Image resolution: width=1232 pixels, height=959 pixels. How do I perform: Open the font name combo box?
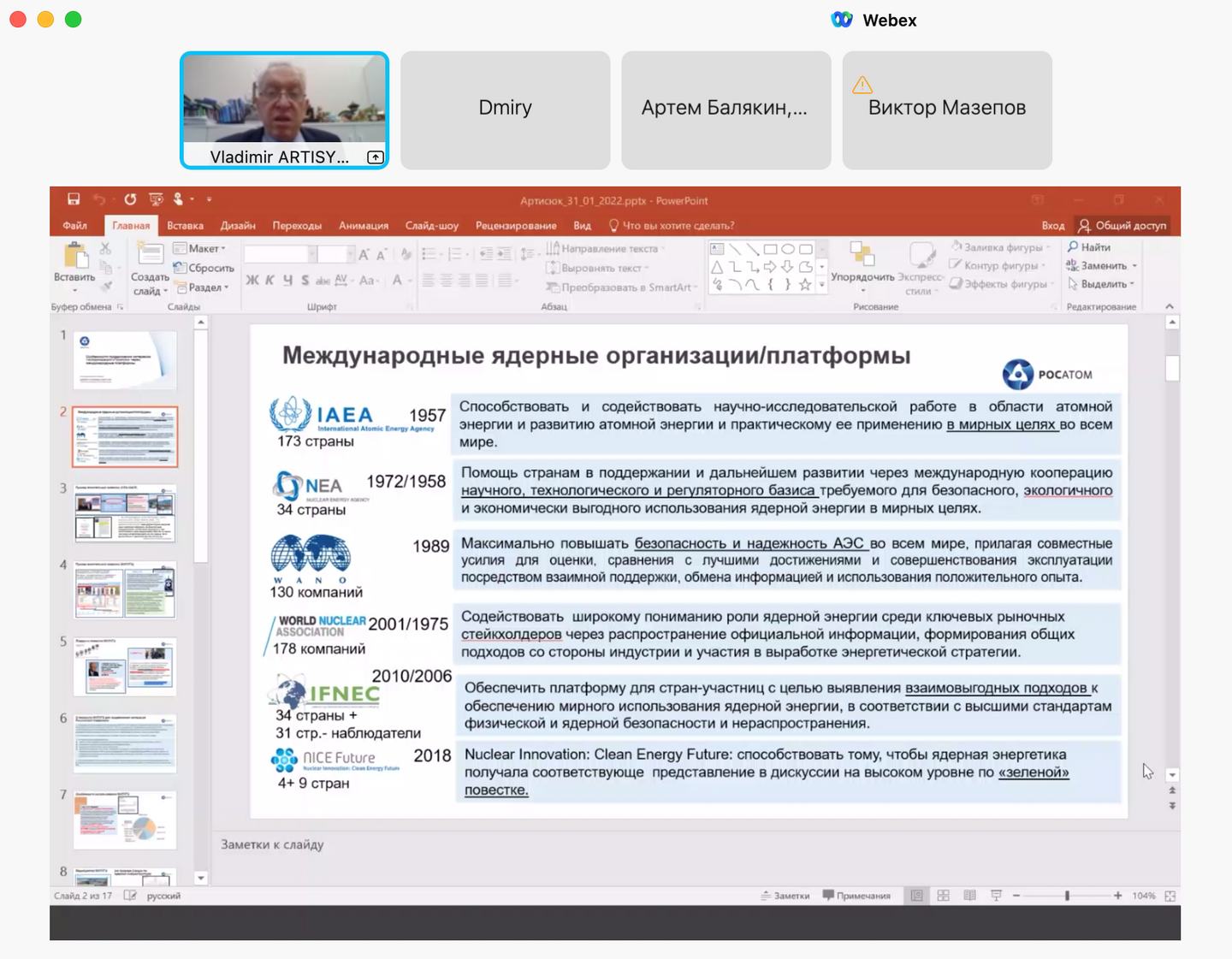(x=281, y=254)
